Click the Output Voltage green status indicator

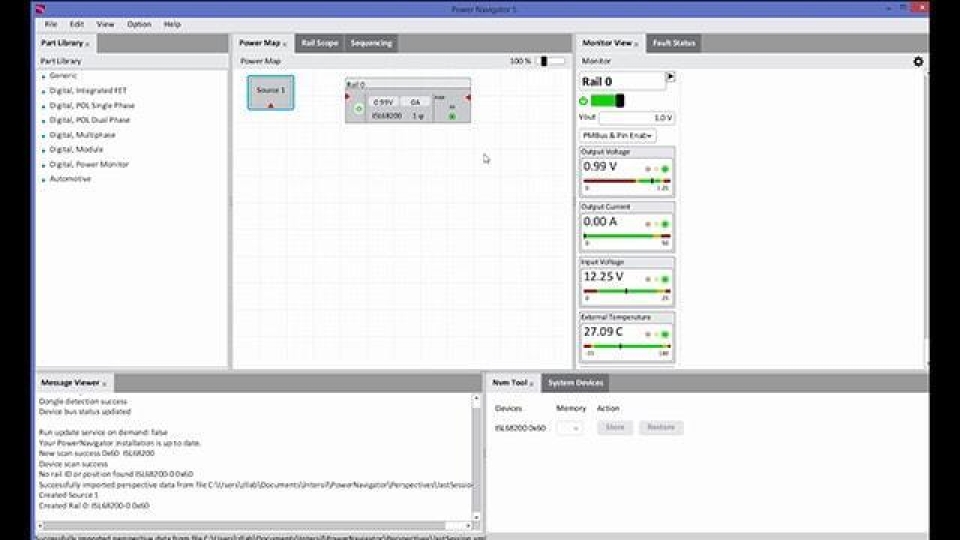[x=664, y=168]
